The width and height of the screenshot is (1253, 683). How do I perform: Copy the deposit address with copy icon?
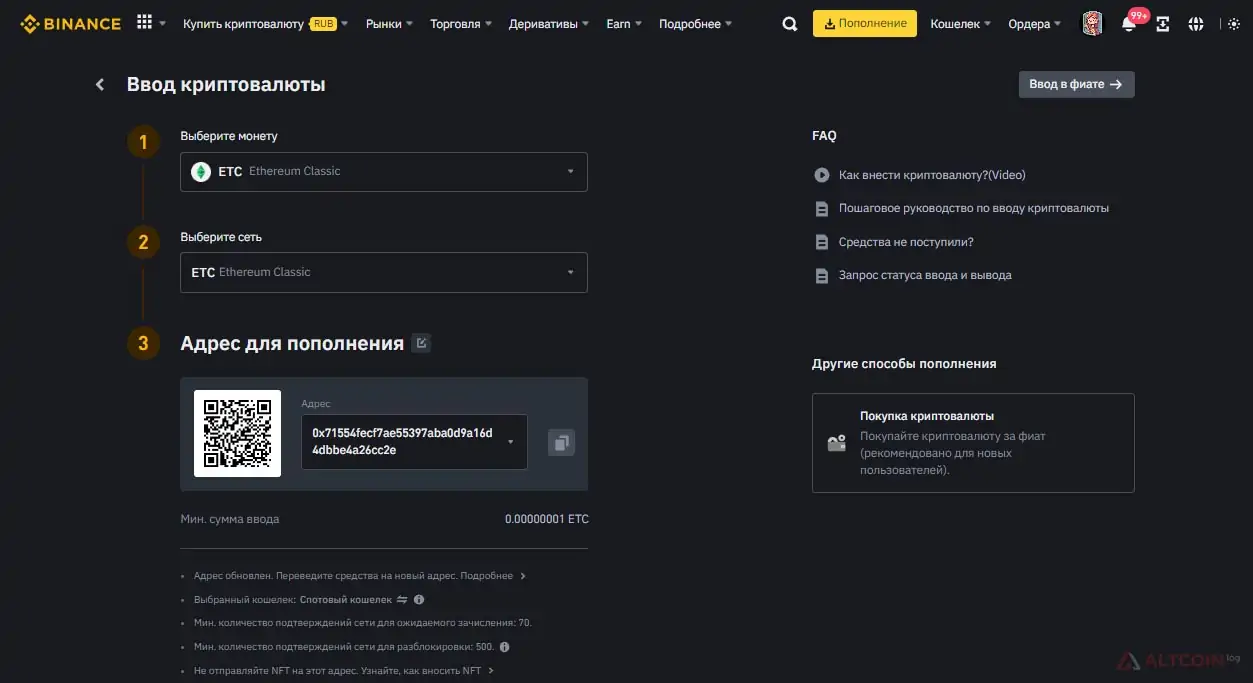561,442
